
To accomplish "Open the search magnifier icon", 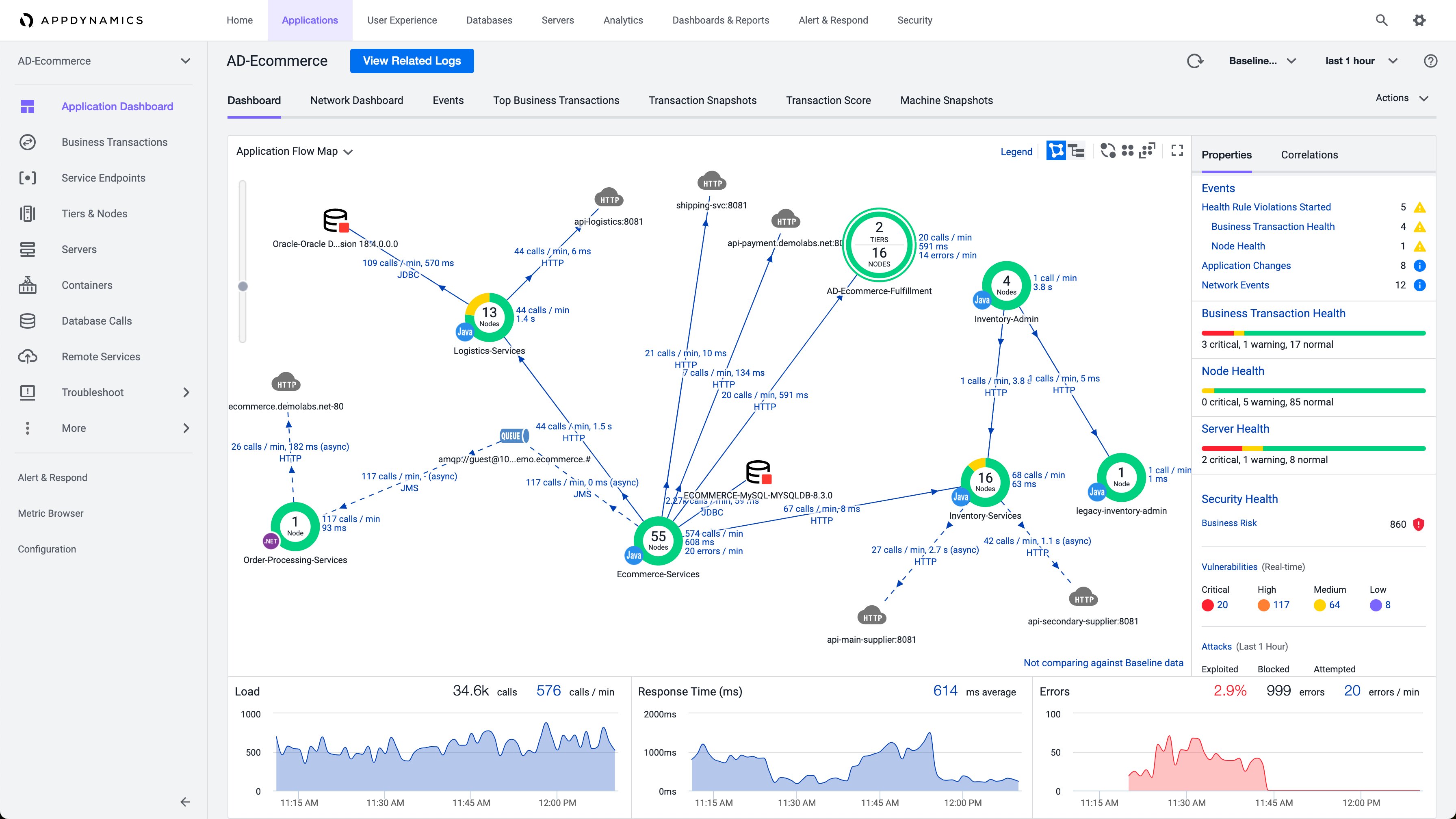I will tap(1381, 20).
